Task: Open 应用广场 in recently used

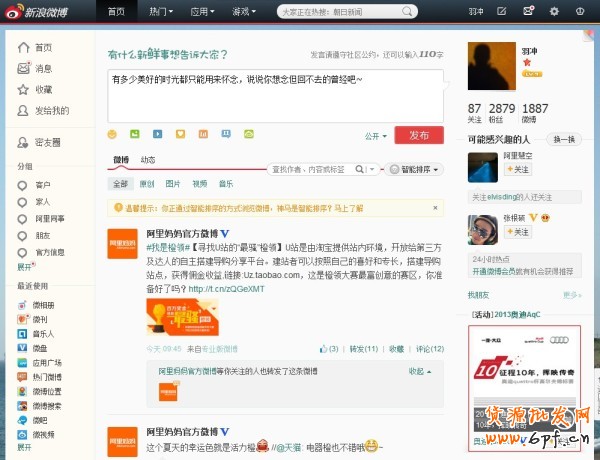Action: 39,362
